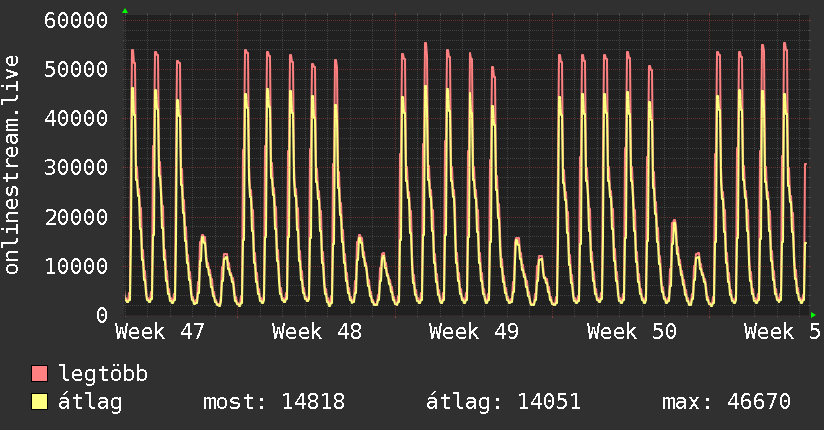Image resolution: width=824 pixels, height=430 pixels.
Task: Select the átlag: 14051 statistic
Action: (503, 402)
